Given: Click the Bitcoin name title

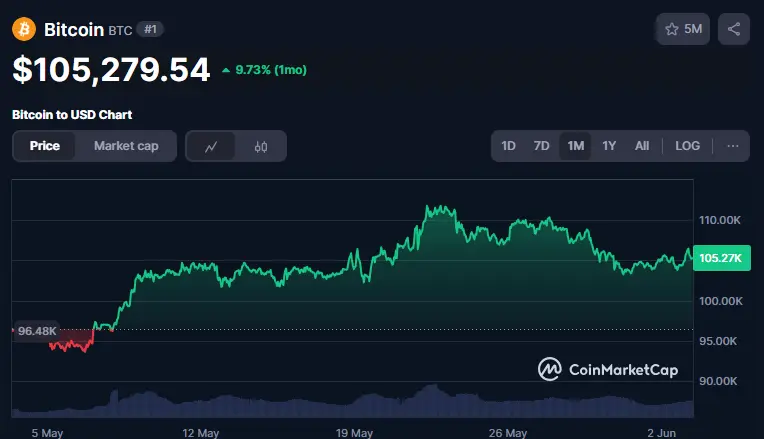Looking at the screenshot, I should click(x=74, y=30).
